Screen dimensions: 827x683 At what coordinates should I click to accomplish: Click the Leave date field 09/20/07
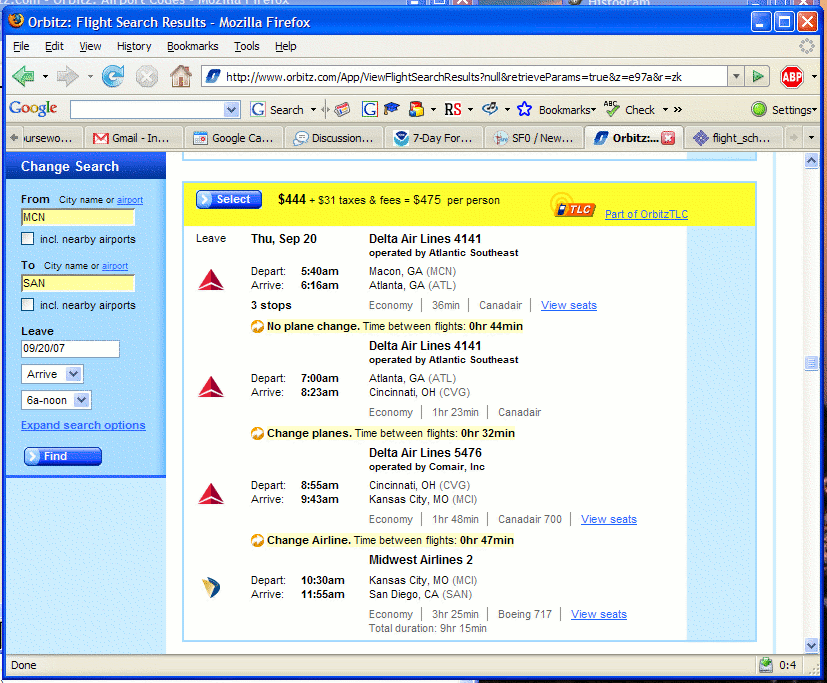70,349
